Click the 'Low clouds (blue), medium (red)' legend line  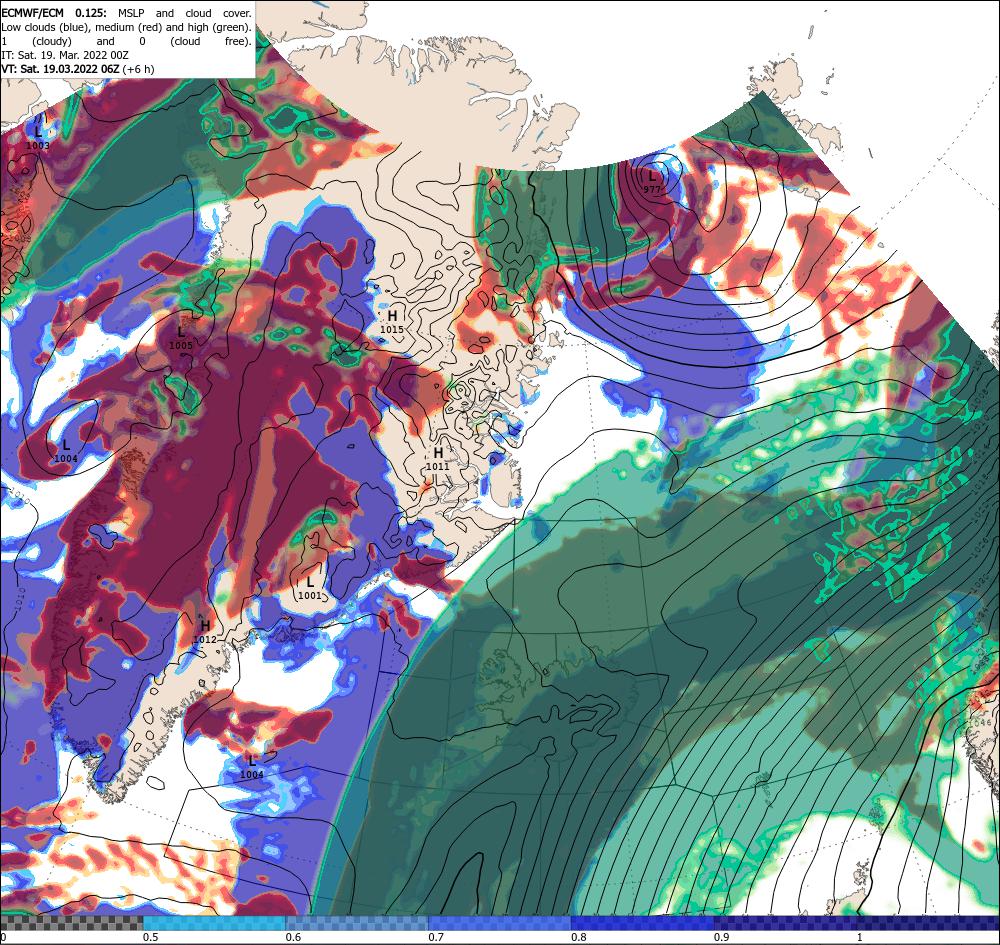[126, 27]
